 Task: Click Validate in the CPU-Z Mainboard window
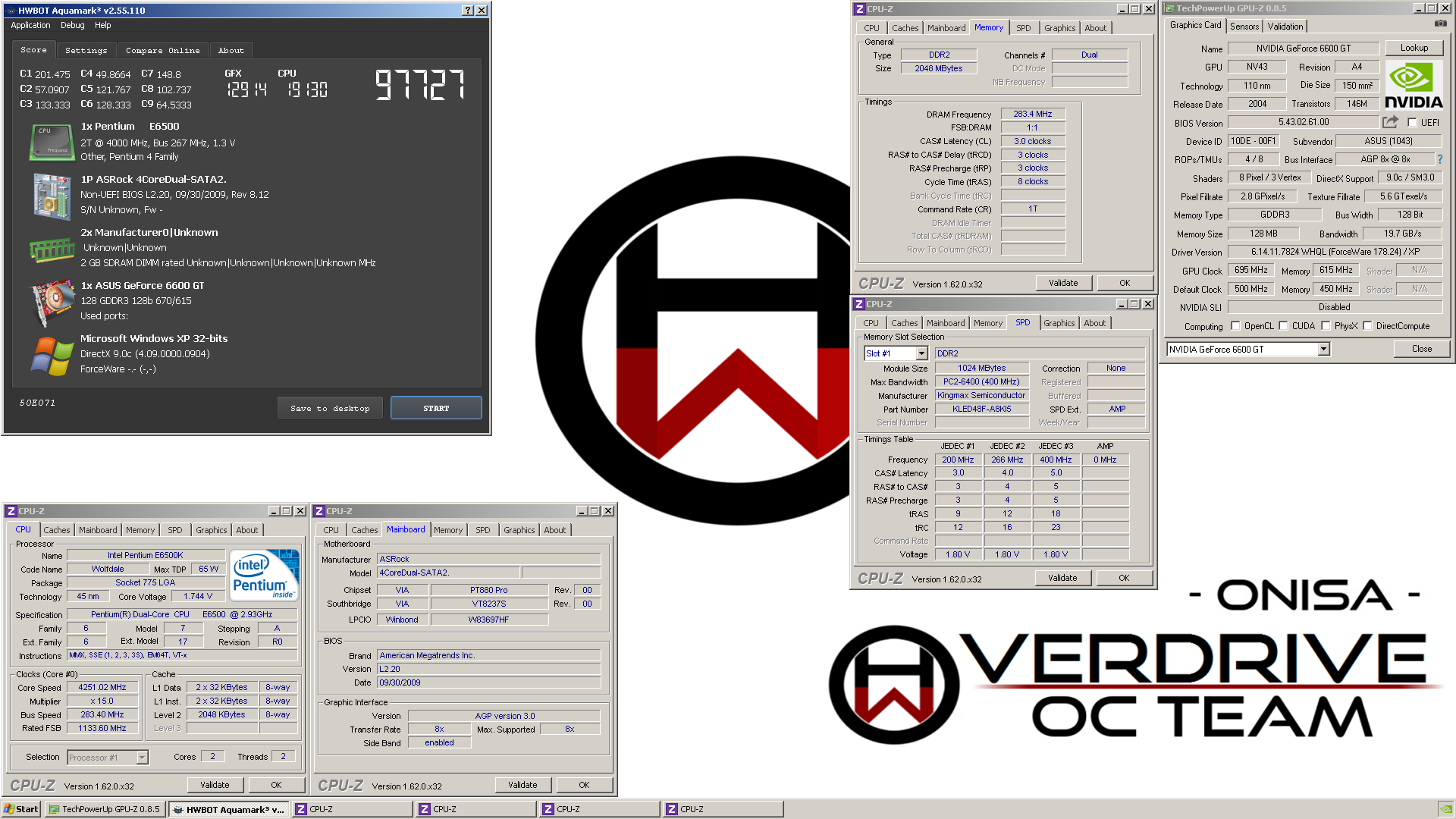pyautogui.click(x=522, y=785)
